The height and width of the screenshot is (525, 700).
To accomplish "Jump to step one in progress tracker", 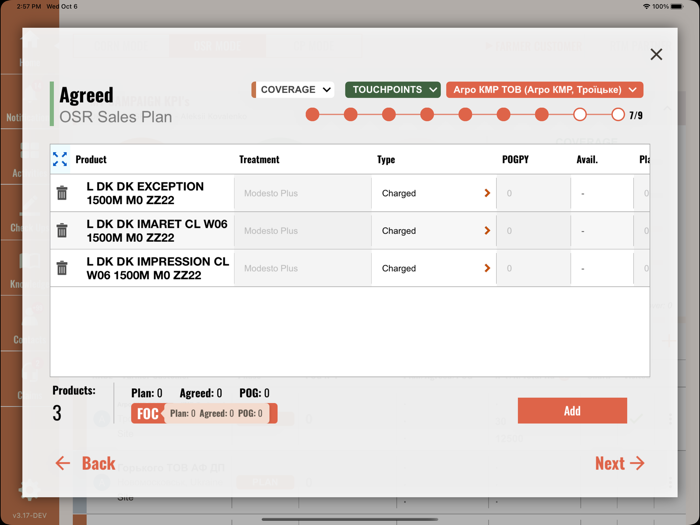I will pyautogui.click(x=312, y=115).
